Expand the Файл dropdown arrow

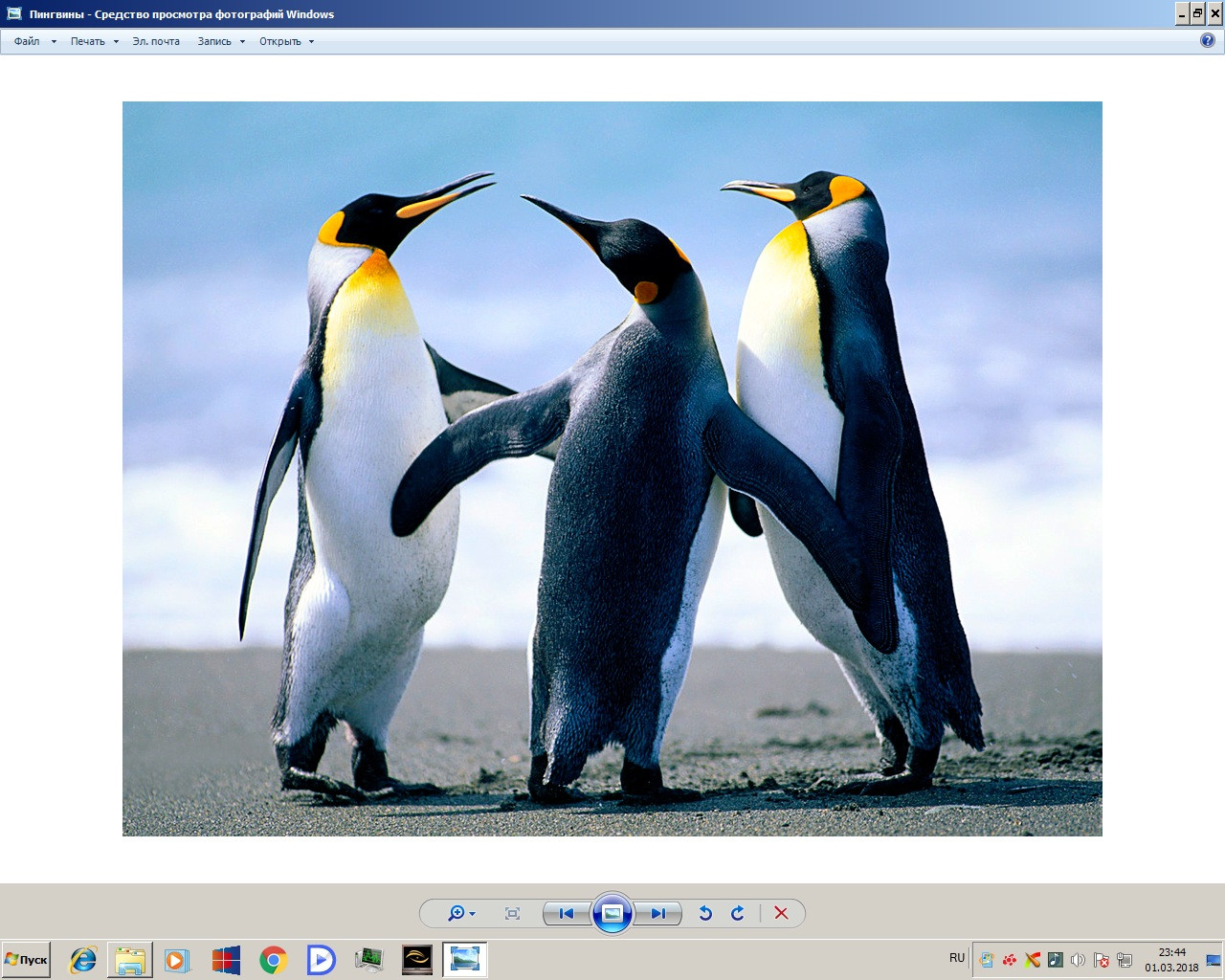[54, 41]
